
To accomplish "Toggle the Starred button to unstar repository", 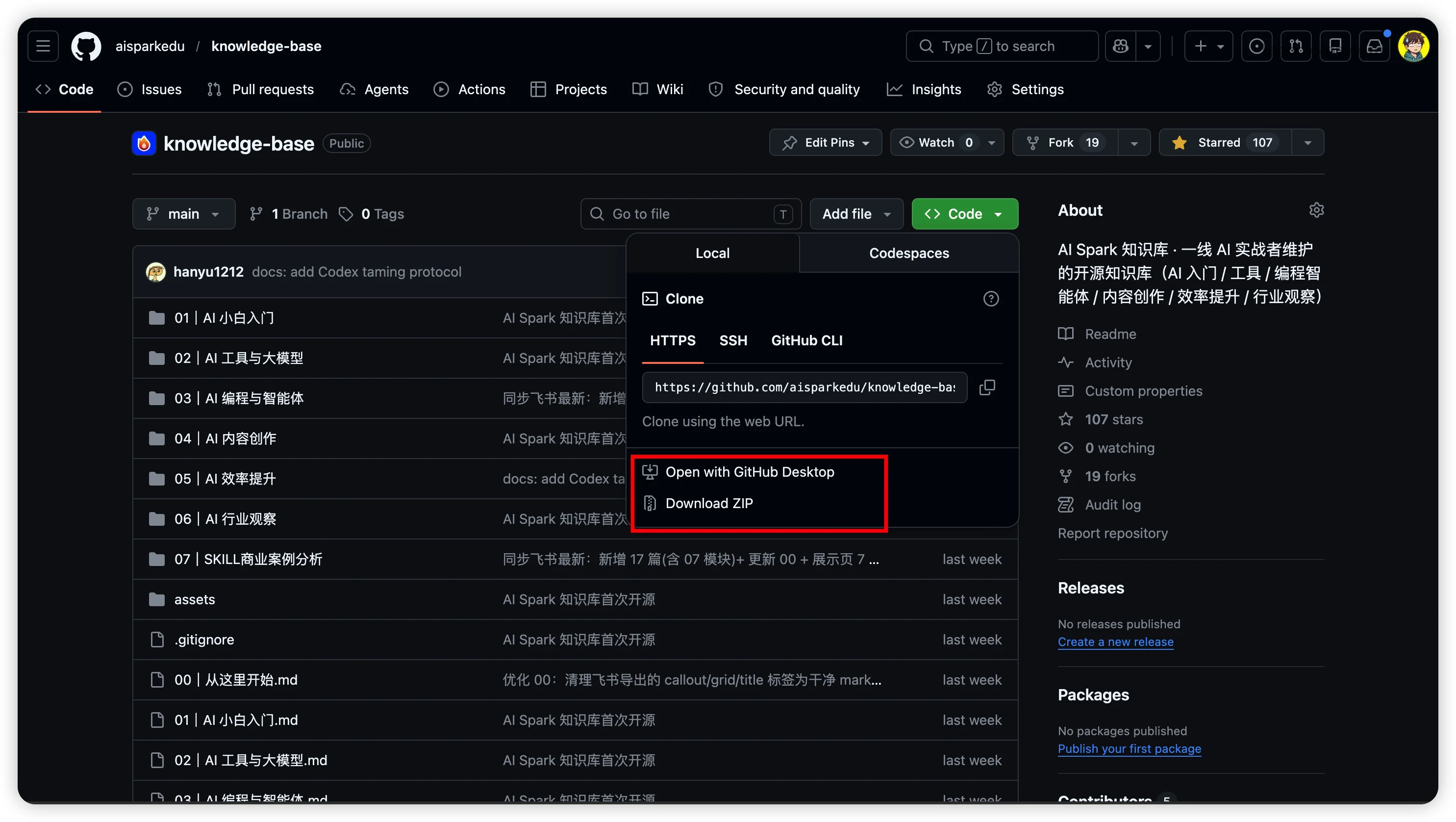I will point(1226,142).
